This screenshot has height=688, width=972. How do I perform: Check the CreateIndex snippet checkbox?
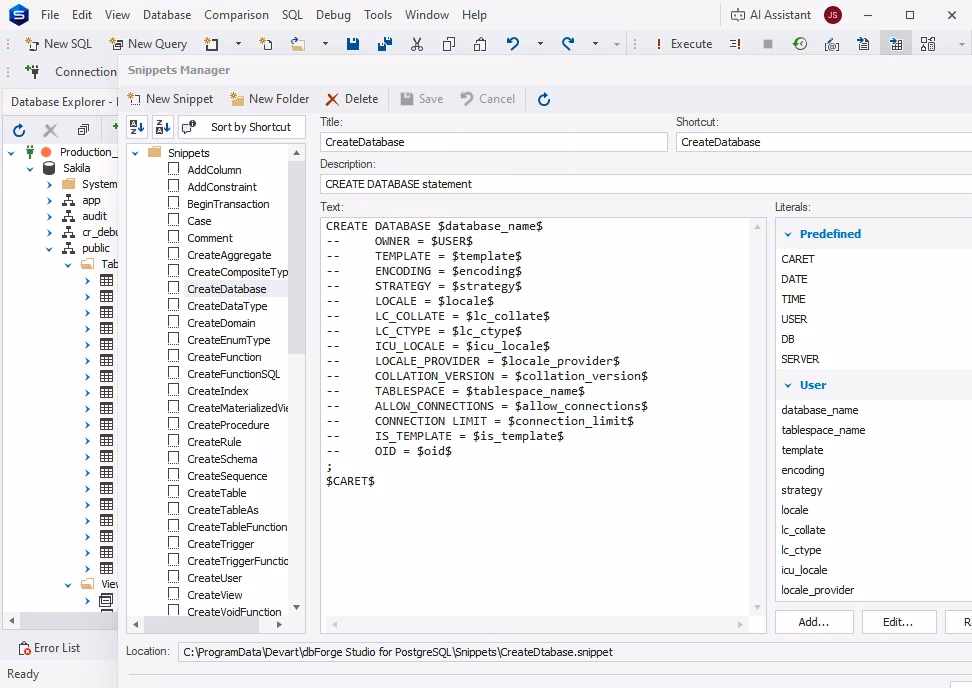(174, 390)
